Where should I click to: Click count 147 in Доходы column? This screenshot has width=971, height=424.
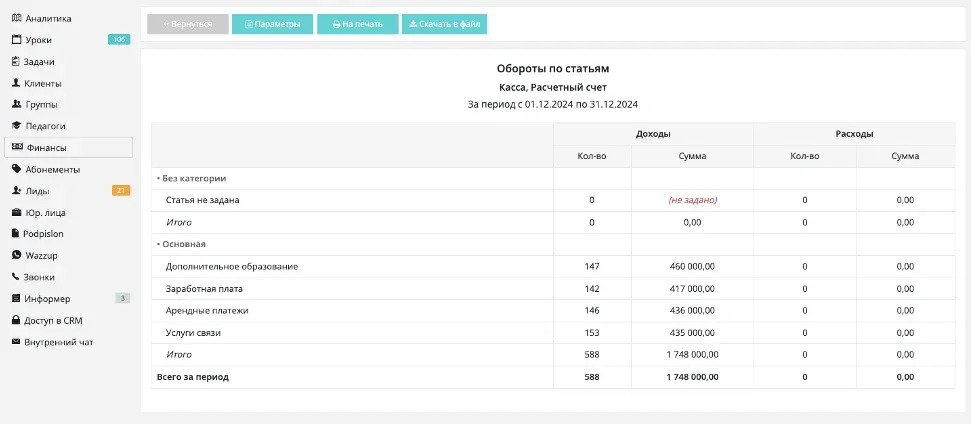point(592,266)
